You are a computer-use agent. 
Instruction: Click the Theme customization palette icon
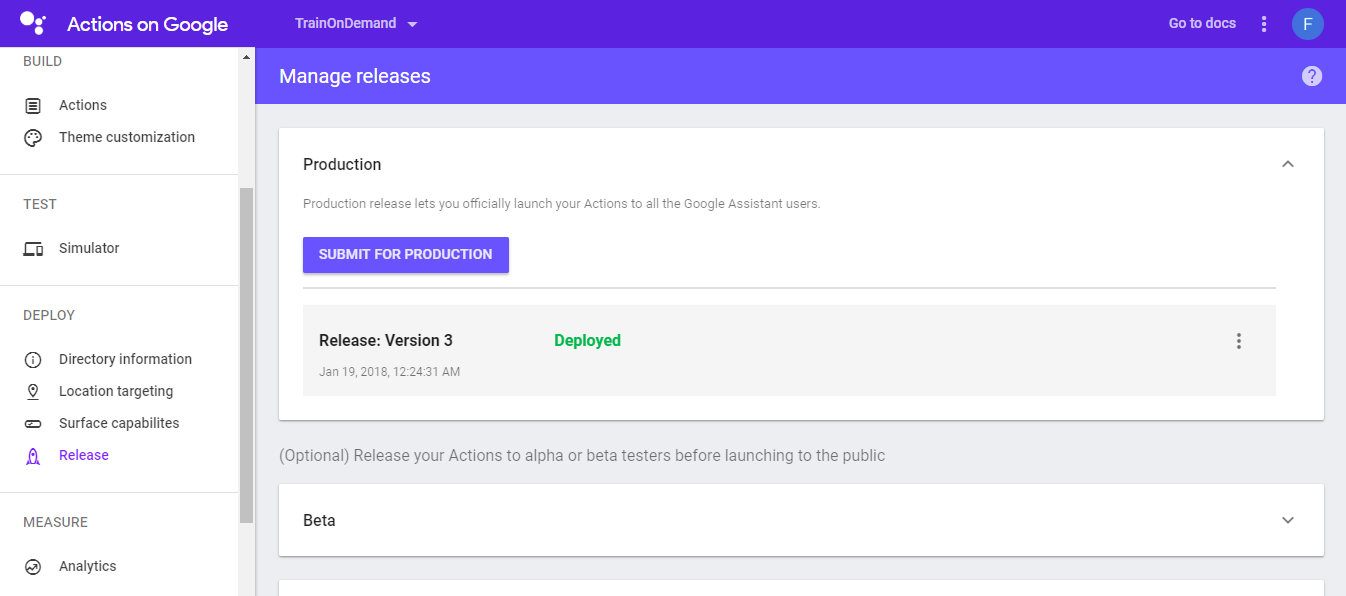click(x=33, y=138)
